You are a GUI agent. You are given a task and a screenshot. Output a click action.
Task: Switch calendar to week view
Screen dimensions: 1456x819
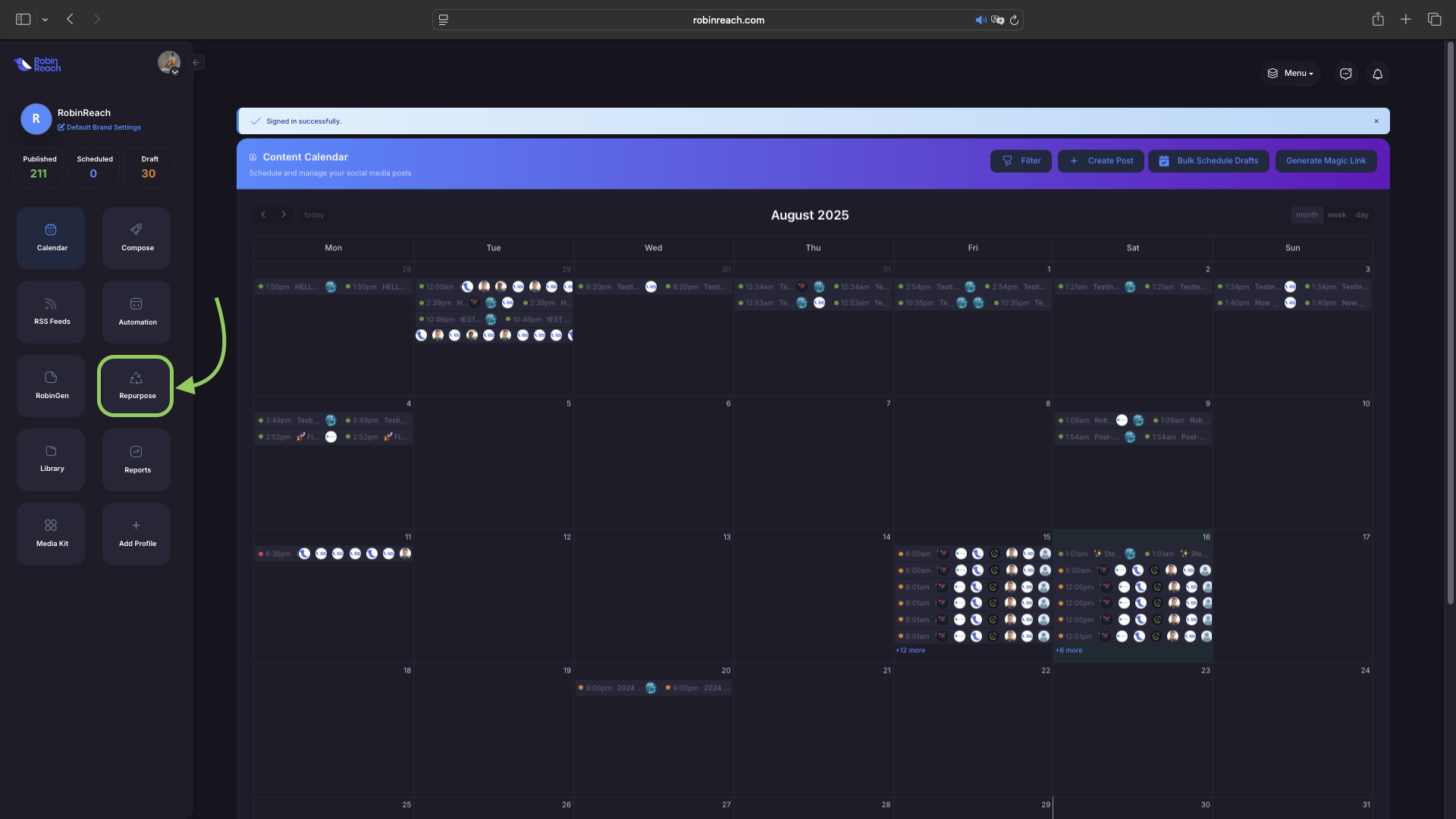1337,215
